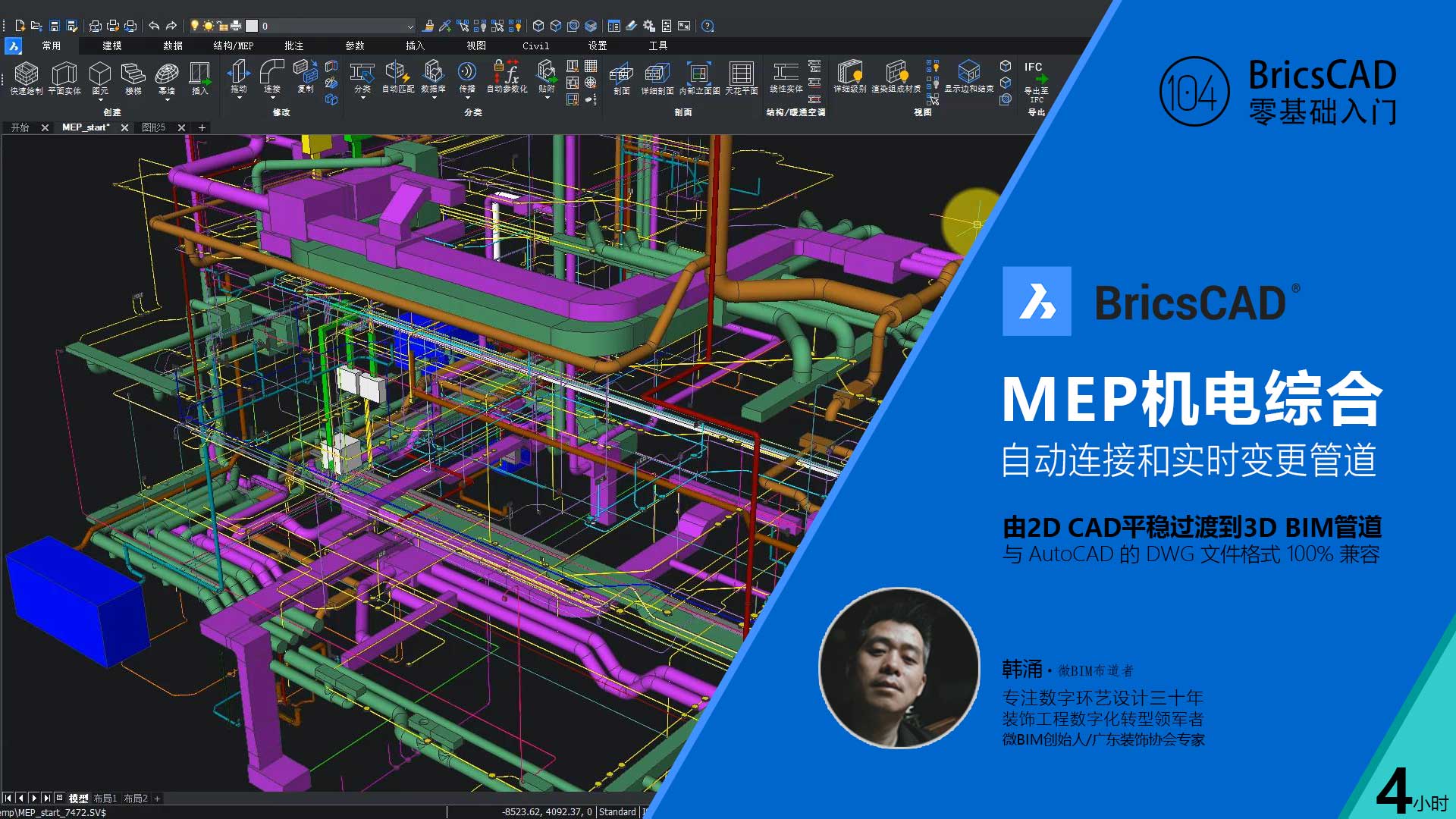Toggle layer on/off lightbulb icon
Screen dimensions: 1456x819
[x=195, y=26]
